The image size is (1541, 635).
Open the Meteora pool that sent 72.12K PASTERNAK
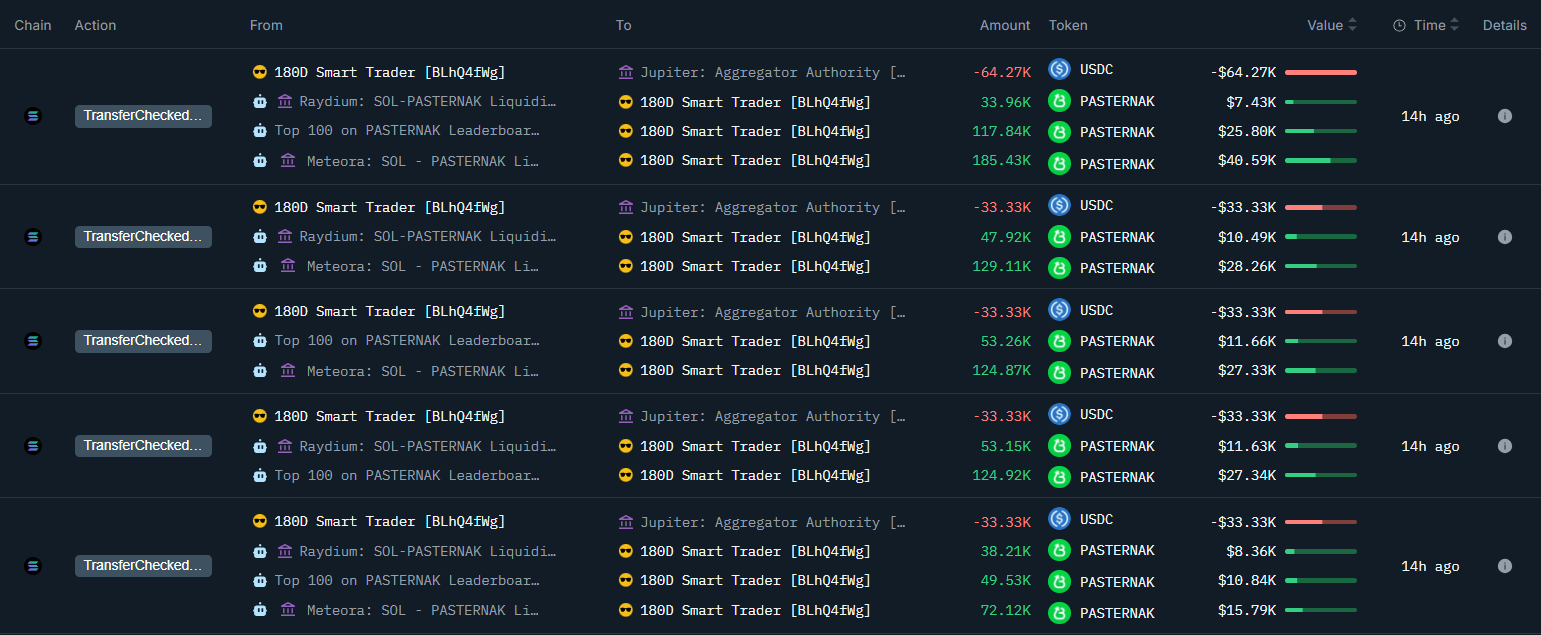[423, 610]
